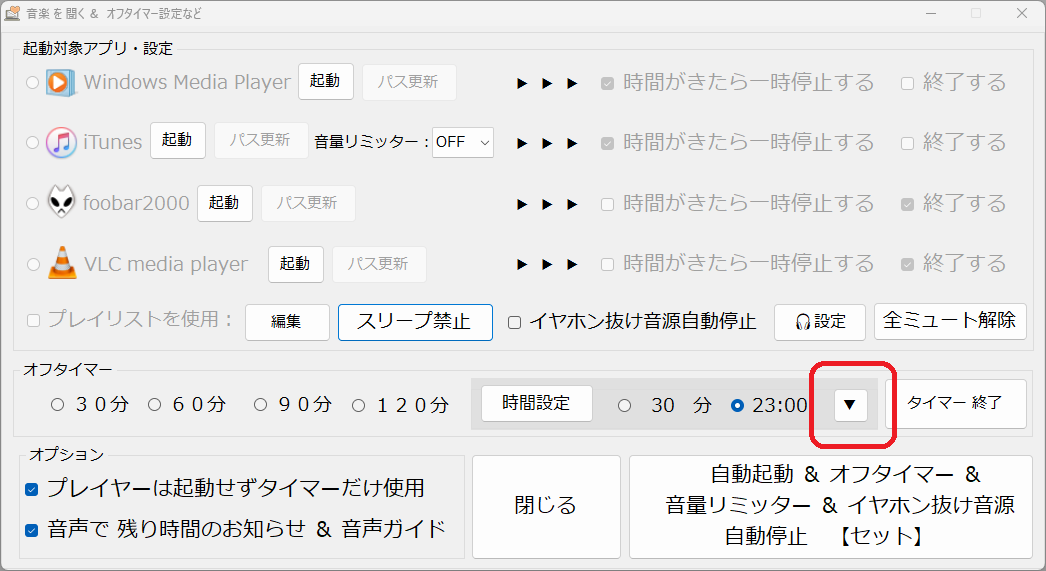
Task: Click the スリープ禁止 button
Action: 415,322
